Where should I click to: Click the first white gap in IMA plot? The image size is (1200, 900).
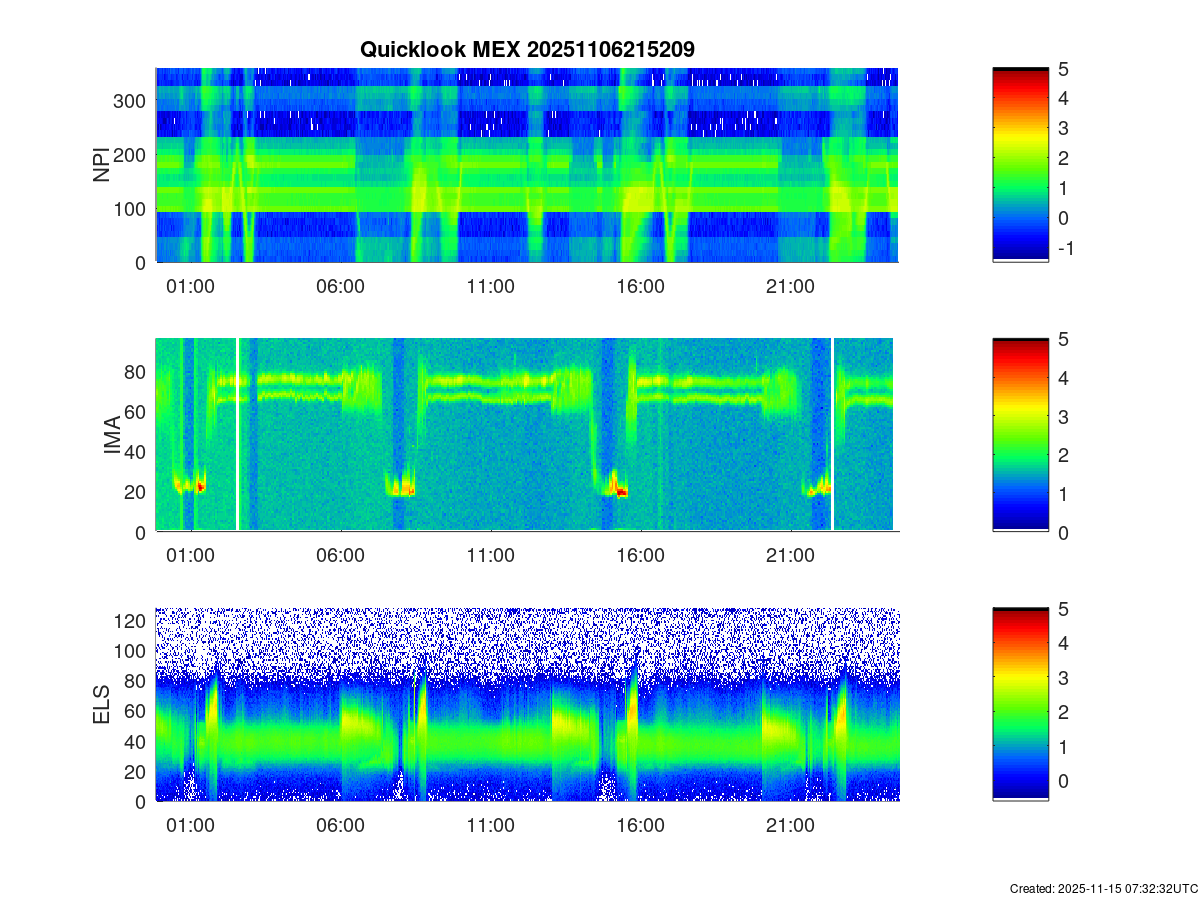pyautogui.click(x=237, y=435)
